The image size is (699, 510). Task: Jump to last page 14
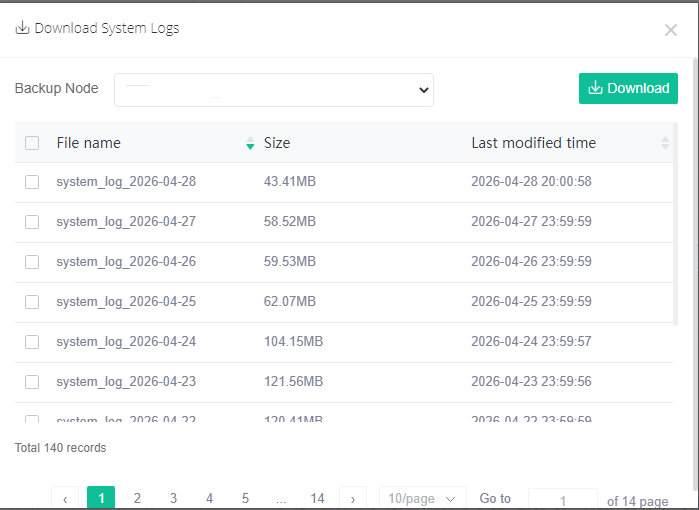pyautogui.click(x=317, y=498)
